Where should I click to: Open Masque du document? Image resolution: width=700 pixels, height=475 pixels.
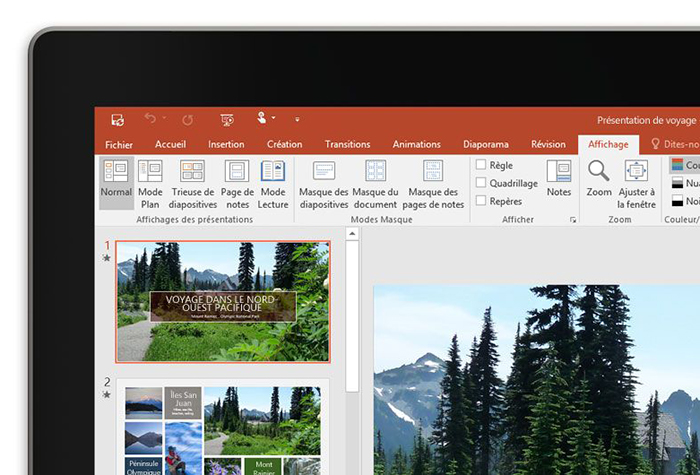[x=375, y=181]
